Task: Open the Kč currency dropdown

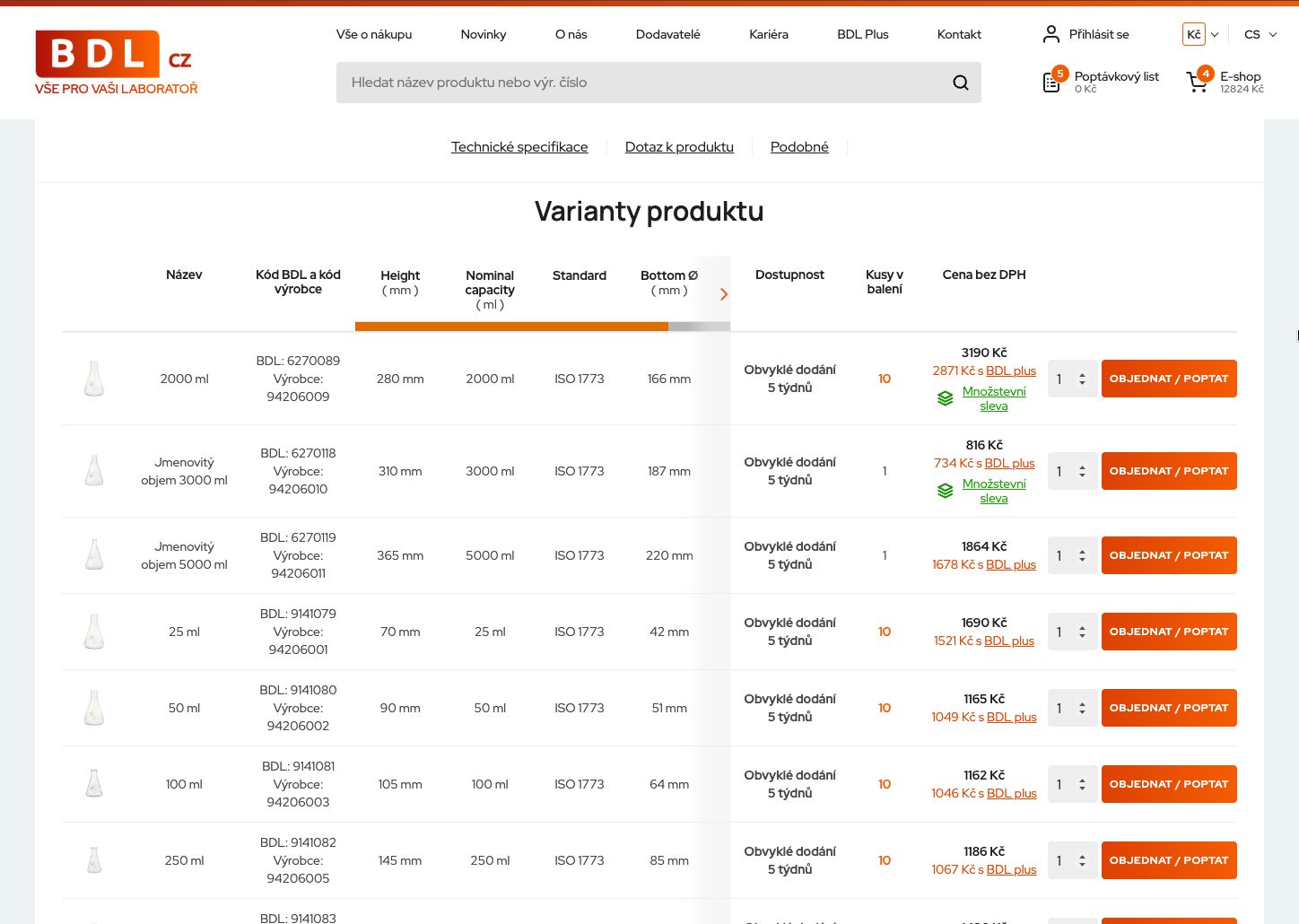Action: (x=1200, y=34)
